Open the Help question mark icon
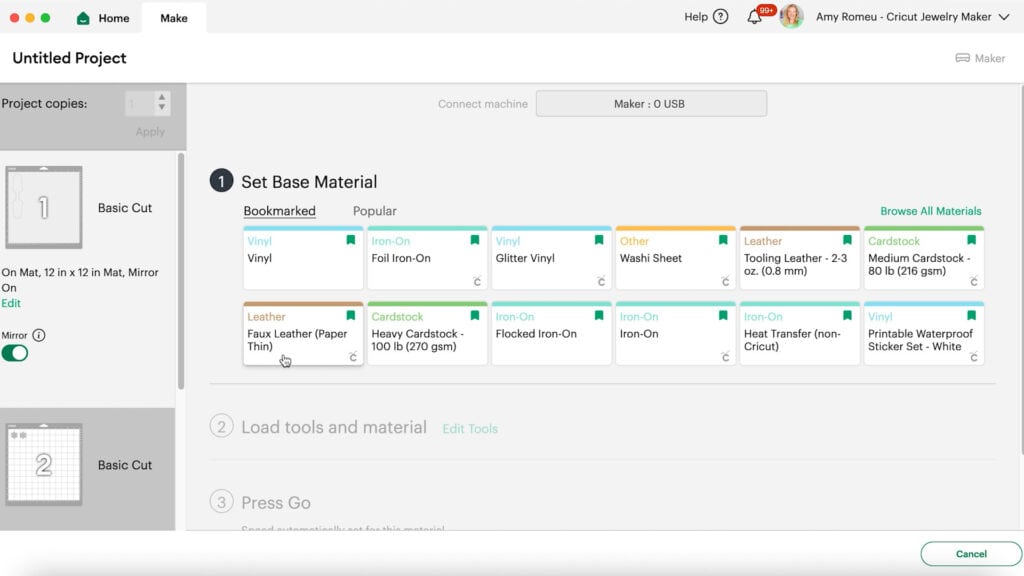Image resolution: width=1024 pixels, height=576 pixels. (x=720, y=17)
